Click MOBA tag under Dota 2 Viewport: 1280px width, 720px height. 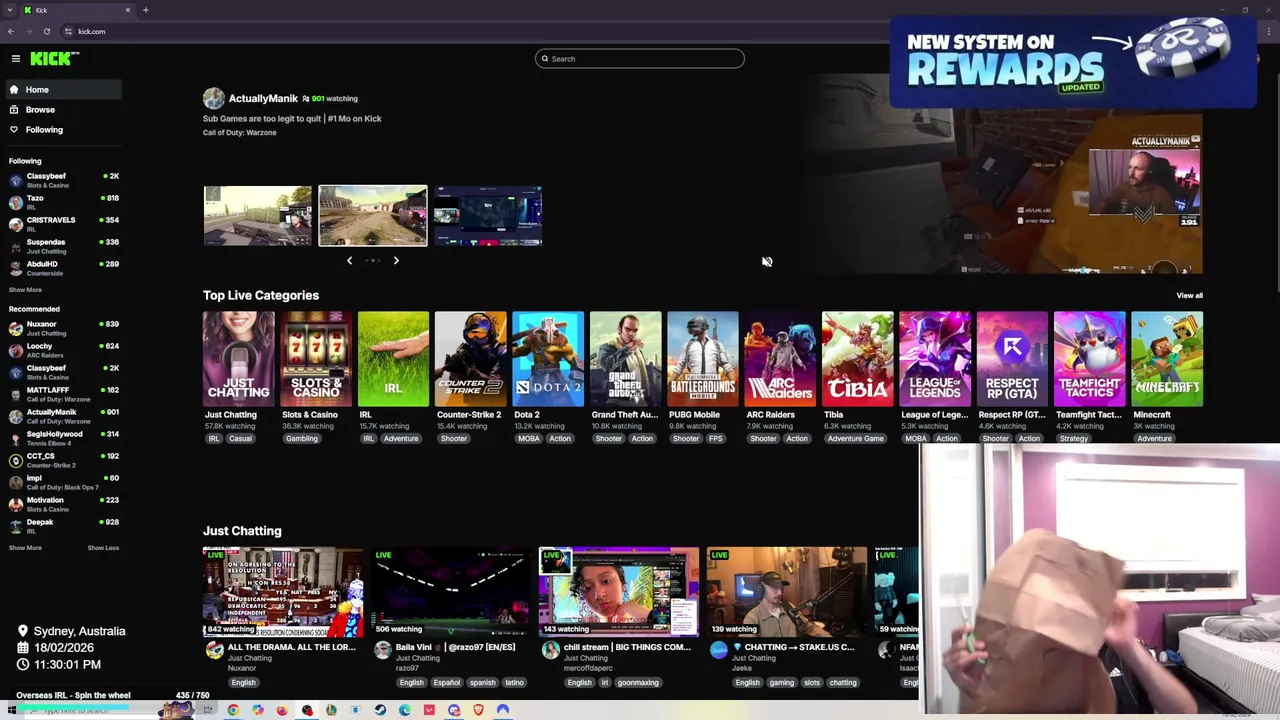tap(528, 438)
